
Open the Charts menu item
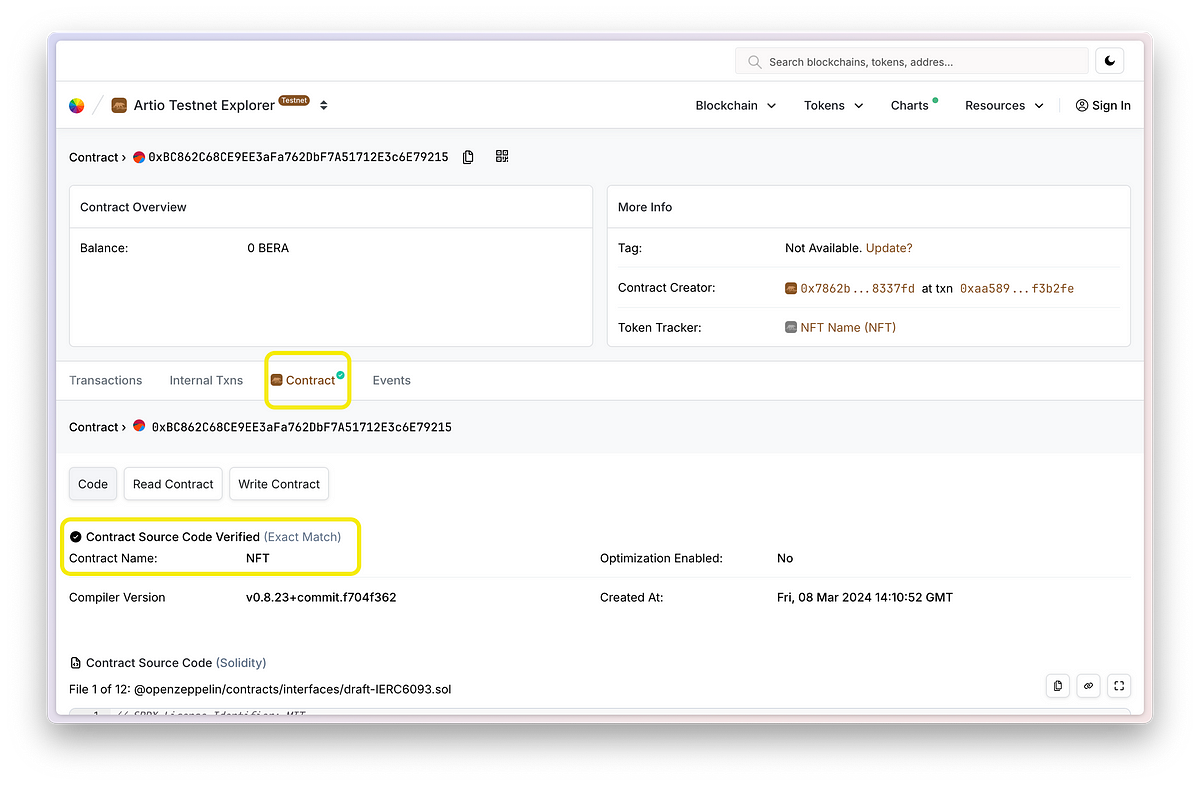[x=913, y=105]
